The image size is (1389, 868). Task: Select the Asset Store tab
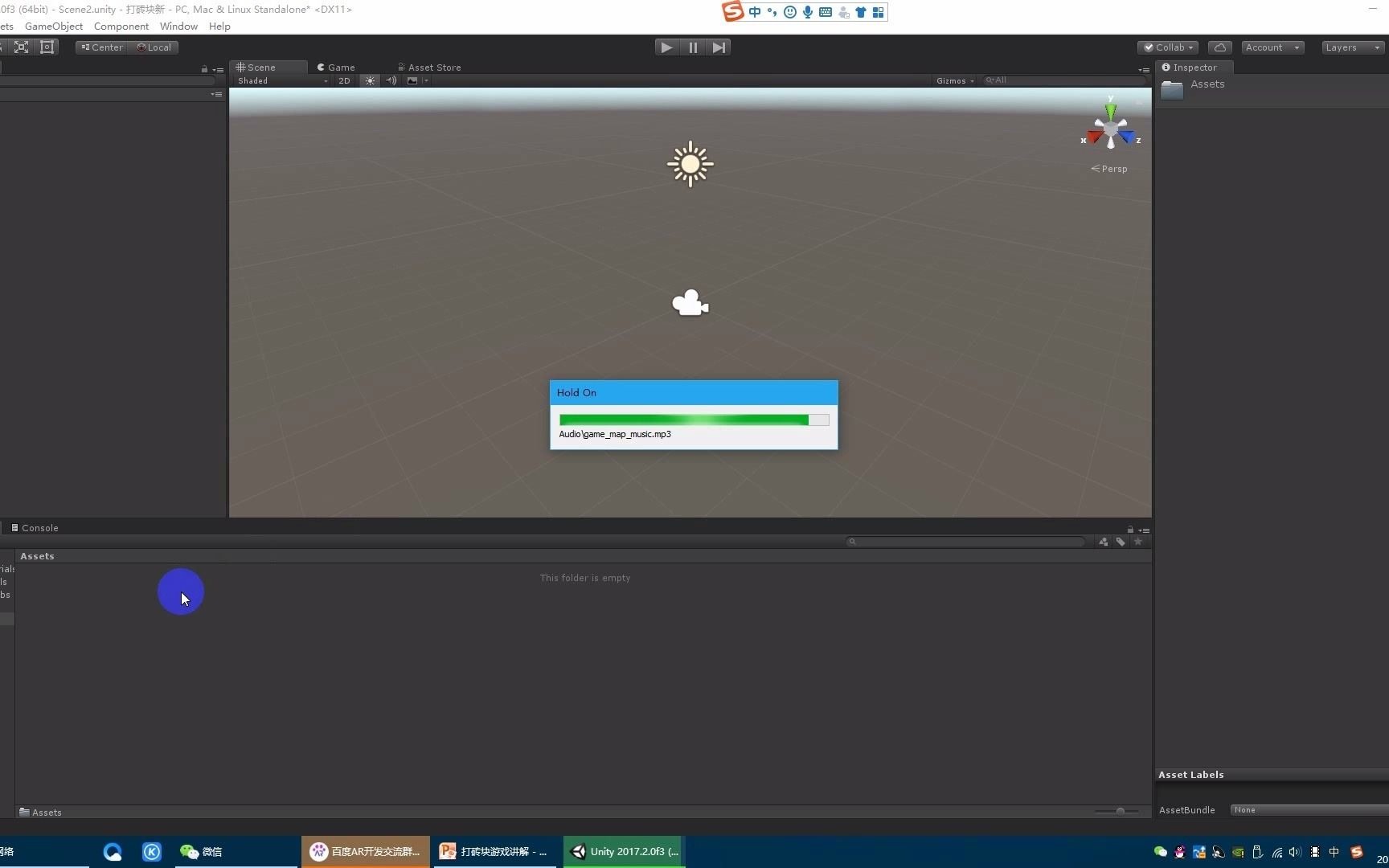[434, 67]
